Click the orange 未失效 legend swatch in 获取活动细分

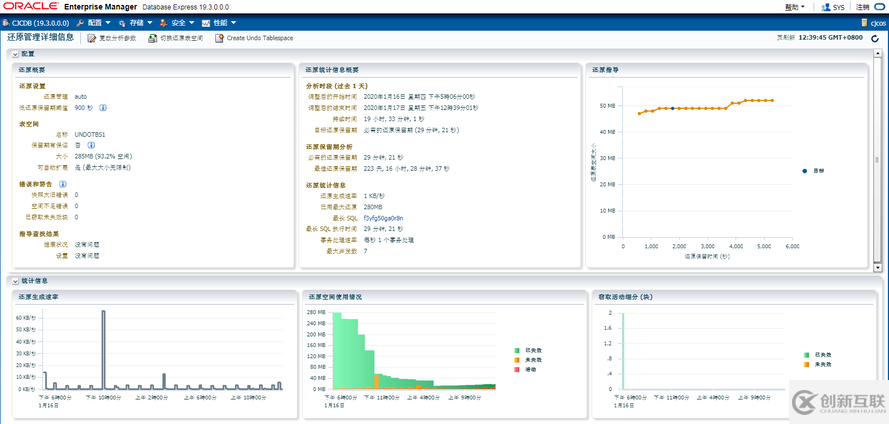point(806,364)
